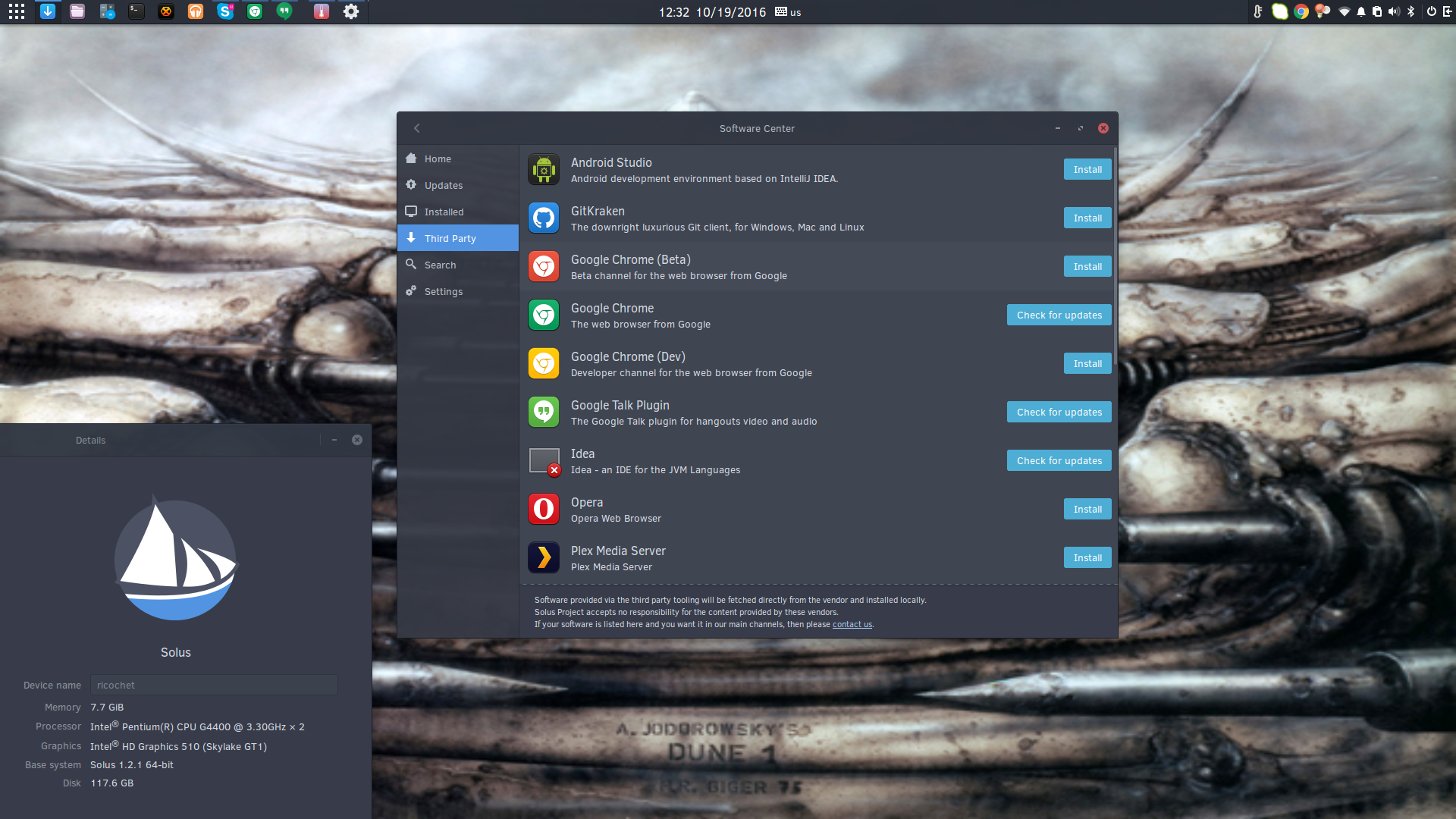Select the 'Google Chrome (Beta)' title text
1456x819 pixels.
[630, 260]
